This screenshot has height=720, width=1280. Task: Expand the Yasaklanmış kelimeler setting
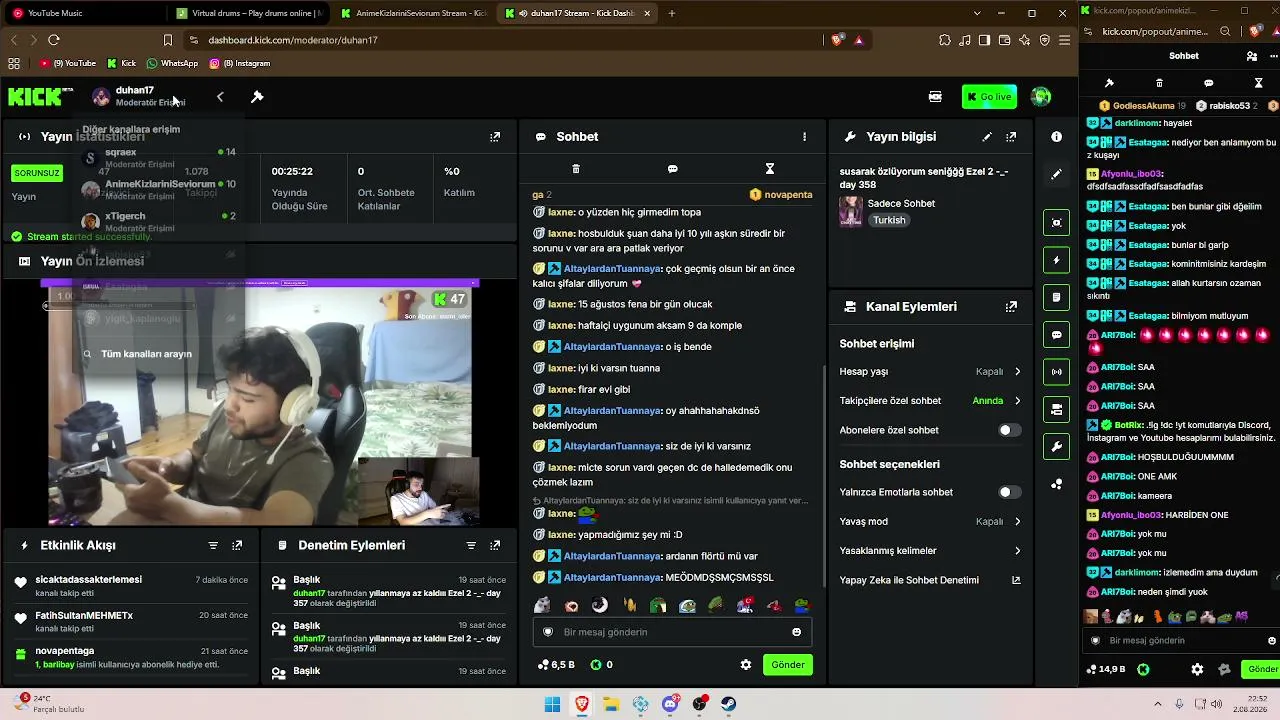click(x=930, y=551)
